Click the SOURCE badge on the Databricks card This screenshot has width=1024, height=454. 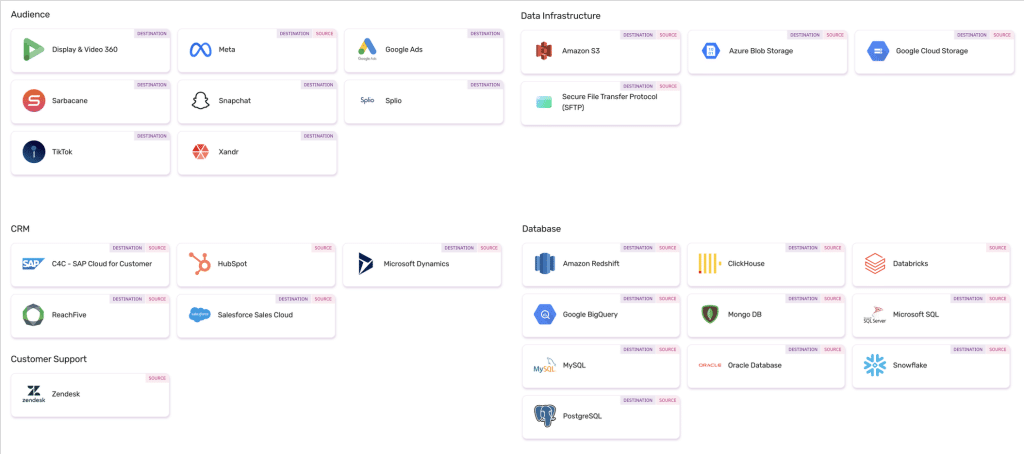click(998, 248)
